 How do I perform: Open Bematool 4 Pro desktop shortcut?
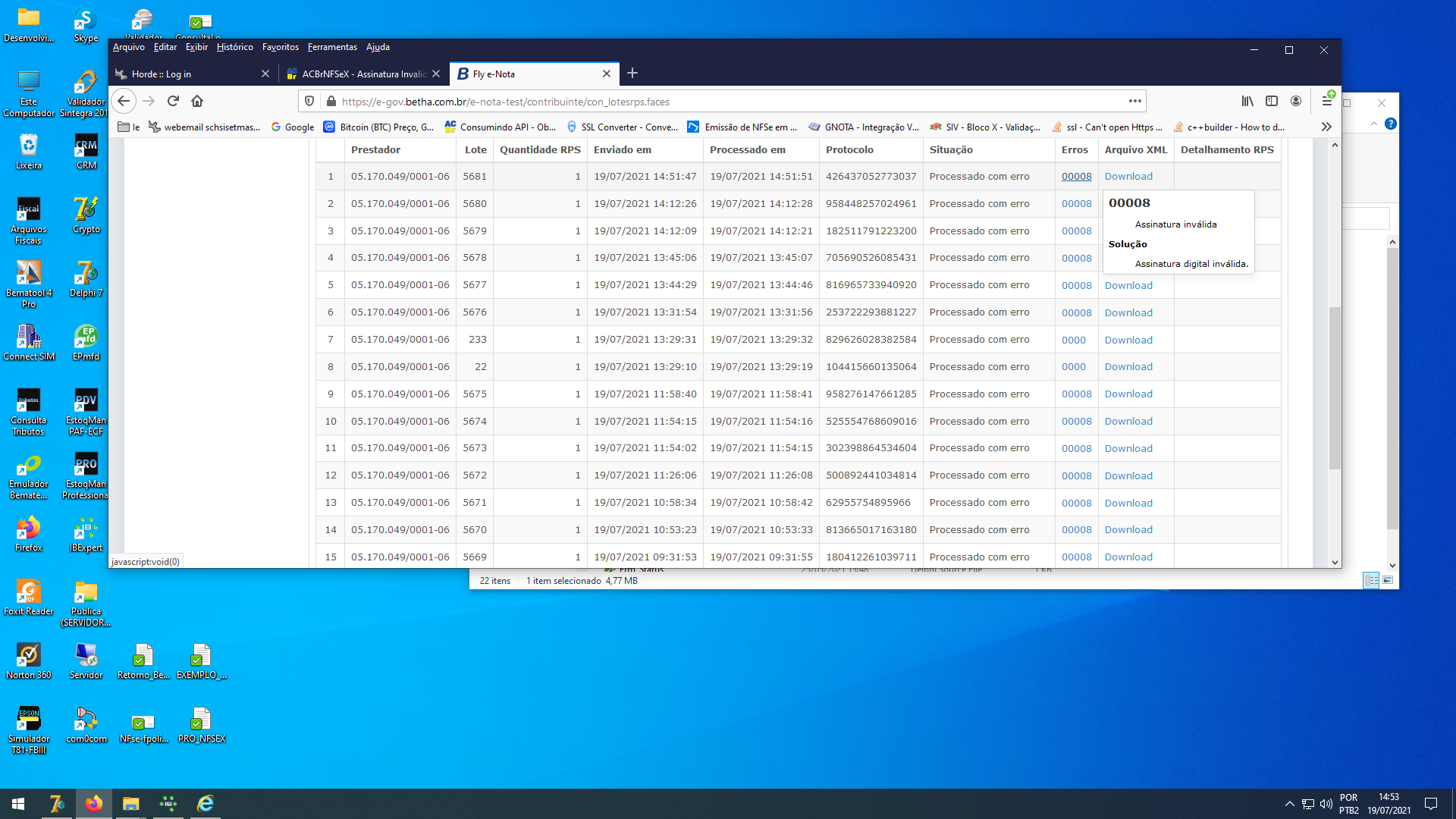click(29, 284)
